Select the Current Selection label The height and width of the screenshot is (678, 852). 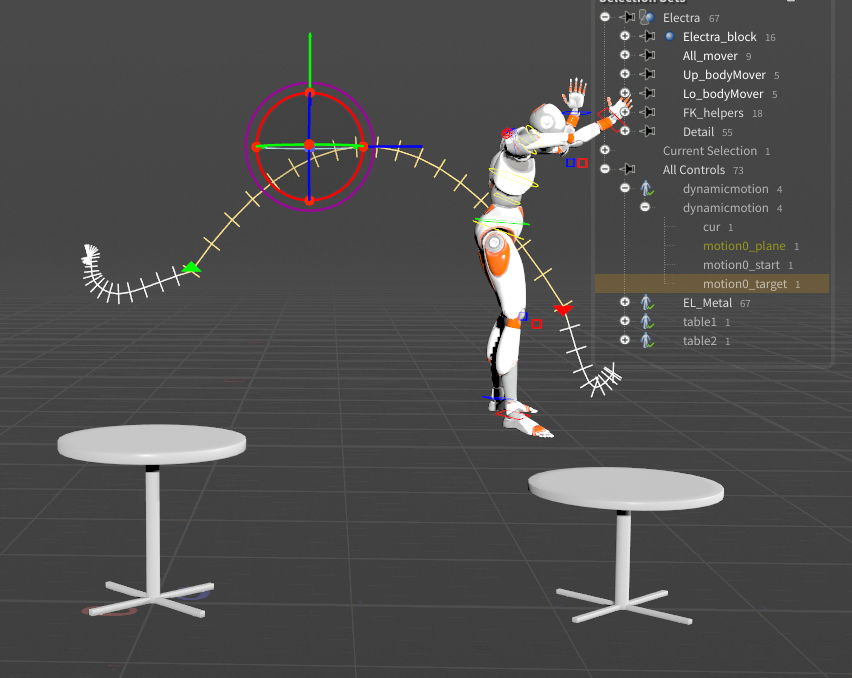[x=710, y=151]
